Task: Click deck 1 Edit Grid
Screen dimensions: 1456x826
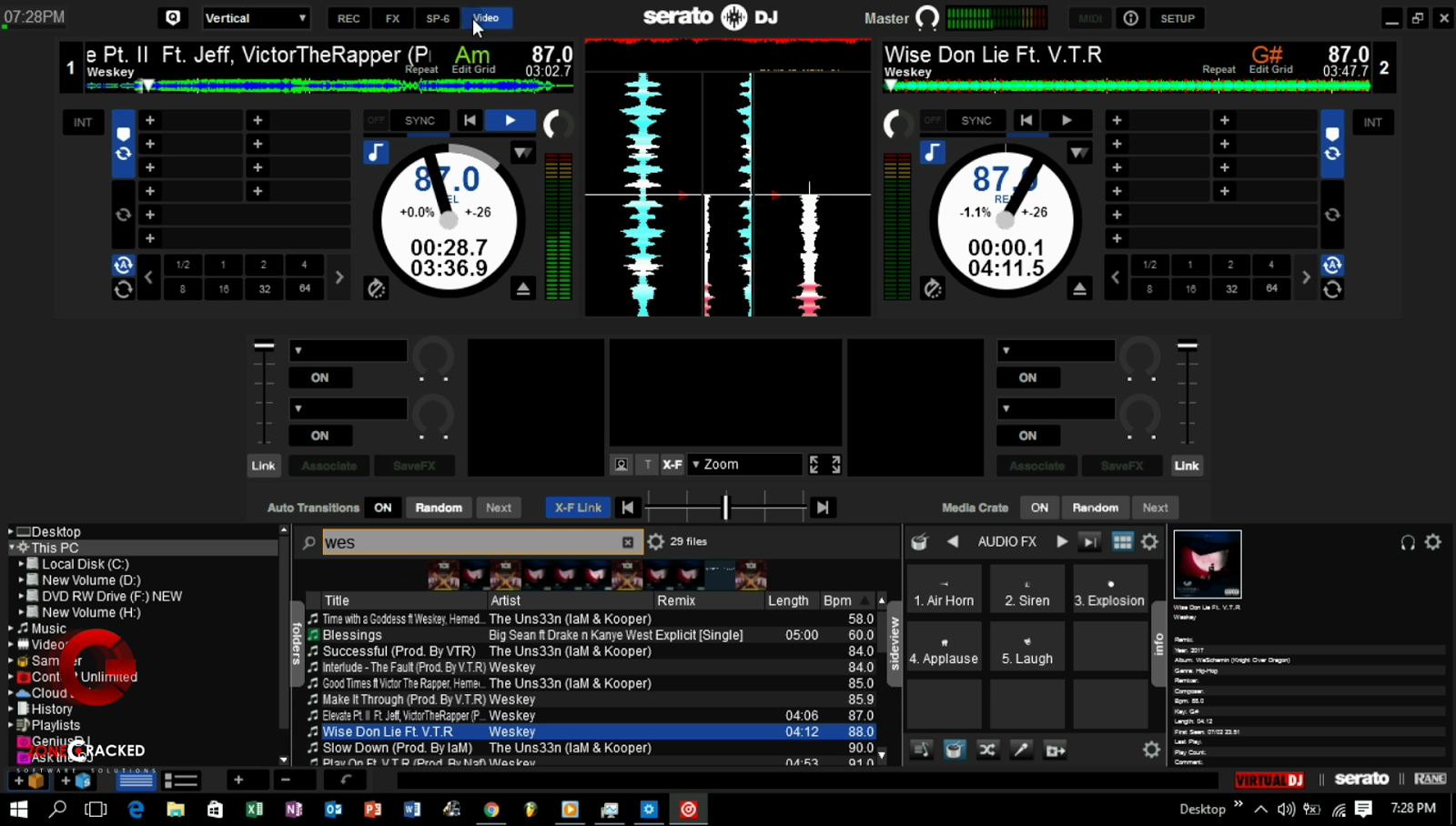Action: 473,69
